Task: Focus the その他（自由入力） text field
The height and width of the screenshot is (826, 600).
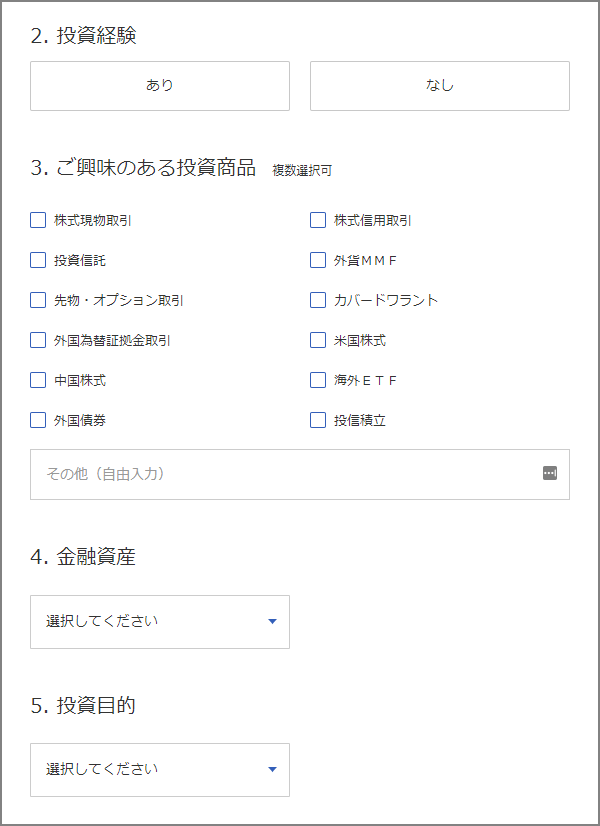Action: pos(300,474)
